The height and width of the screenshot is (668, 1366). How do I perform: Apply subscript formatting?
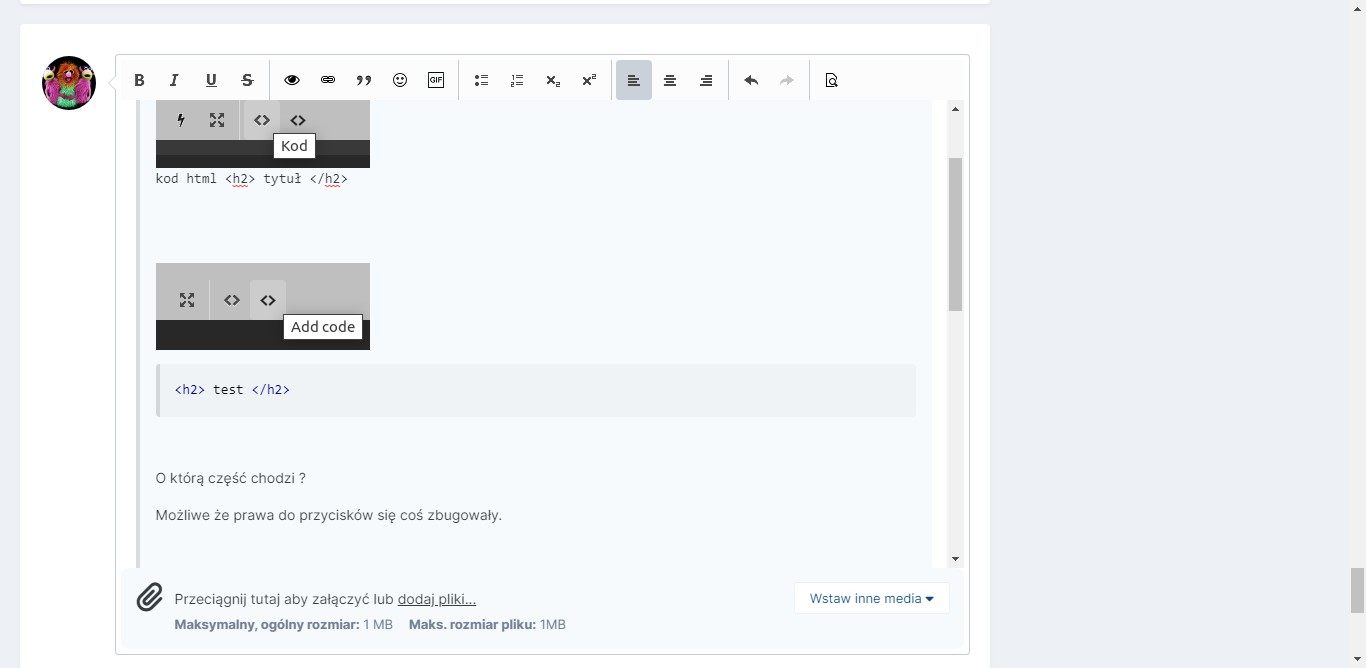553,80
